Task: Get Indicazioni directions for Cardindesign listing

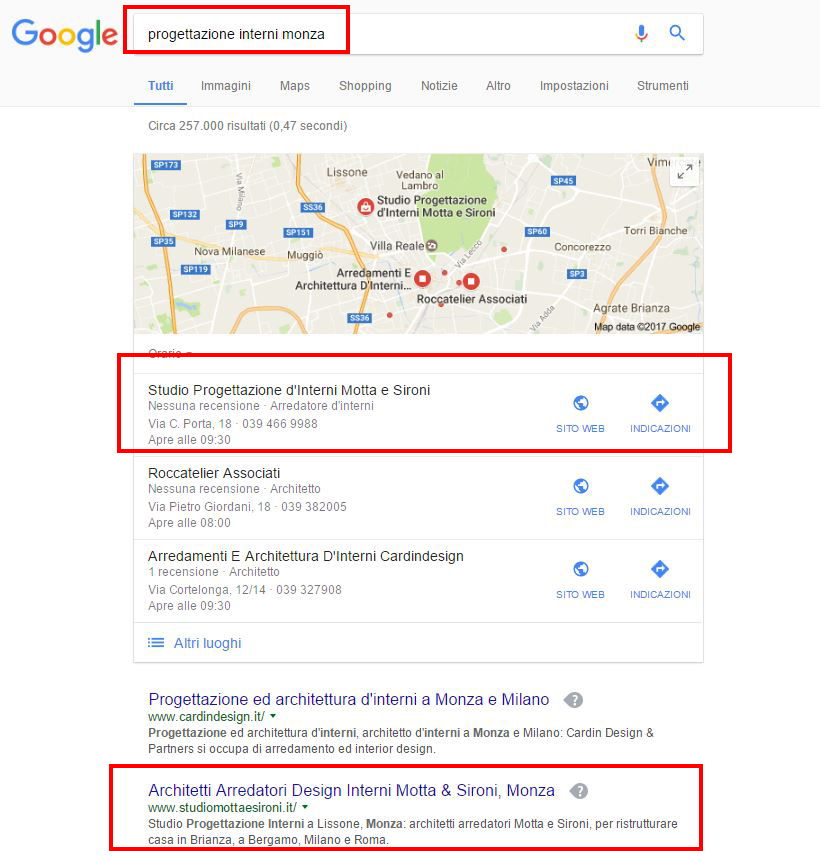Action: (660, 569)
